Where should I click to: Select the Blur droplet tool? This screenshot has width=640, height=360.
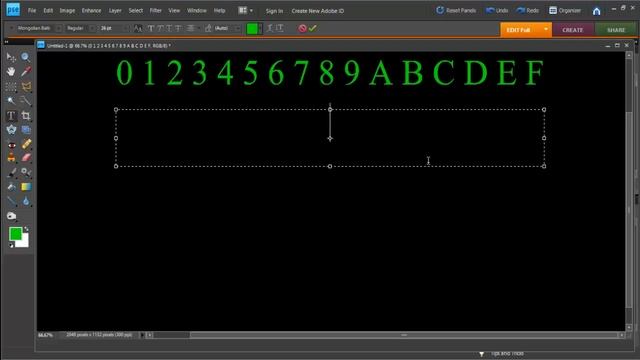26,201
